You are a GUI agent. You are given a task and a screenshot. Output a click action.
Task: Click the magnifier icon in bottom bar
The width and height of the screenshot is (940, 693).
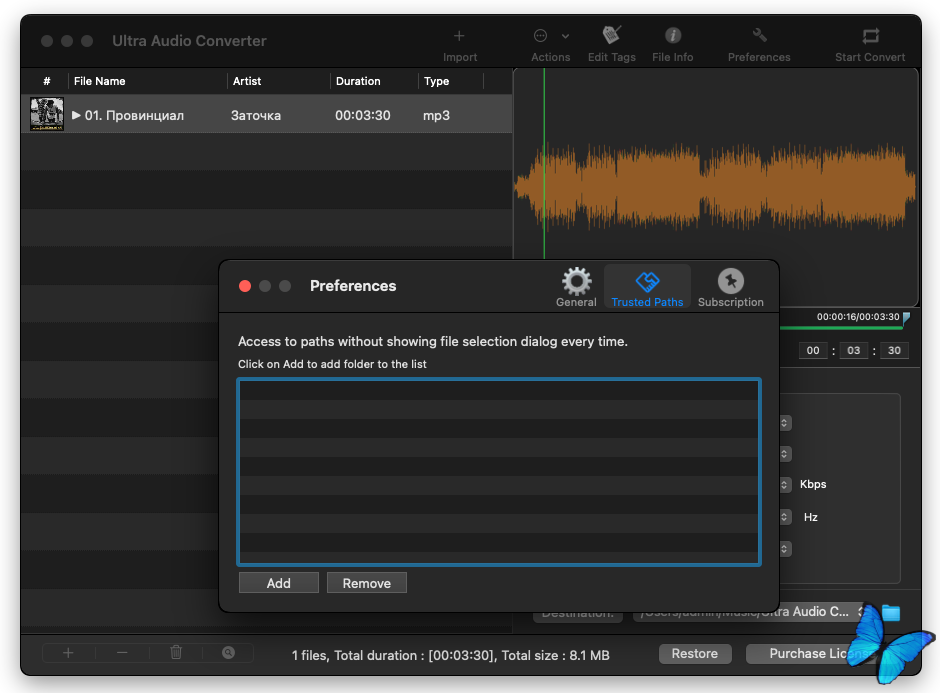click(228, 653)
